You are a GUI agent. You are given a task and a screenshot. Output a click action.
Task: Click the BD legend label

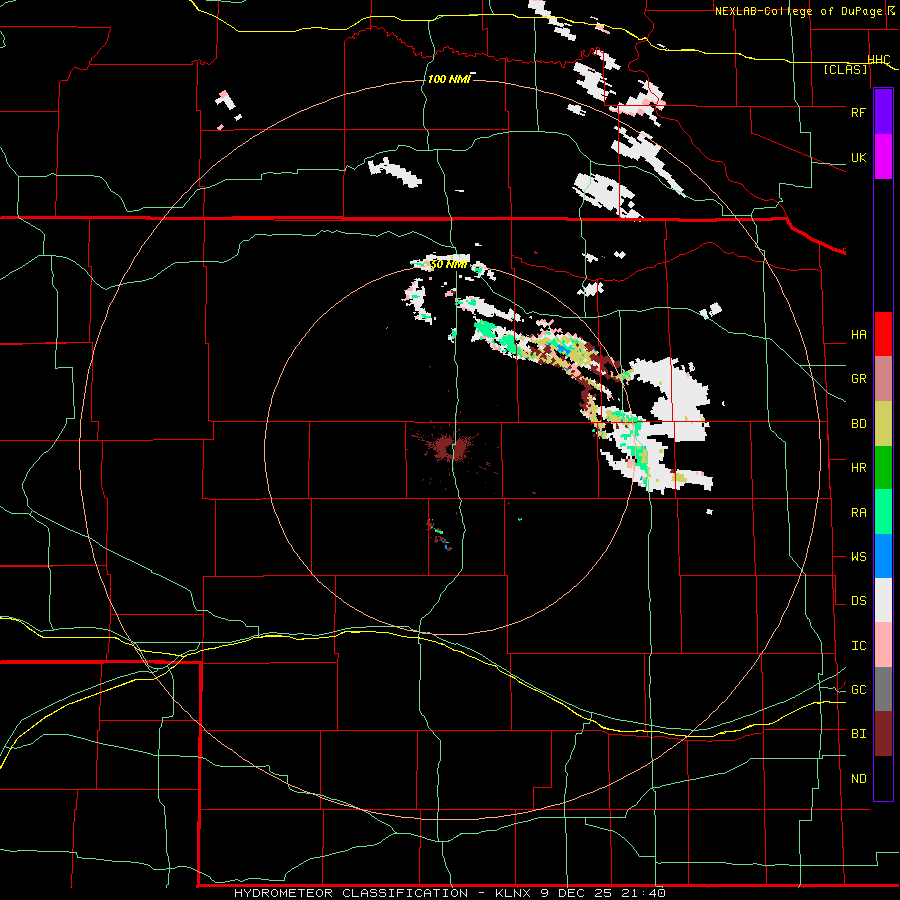pyautogui.click(x=858, y=424)
